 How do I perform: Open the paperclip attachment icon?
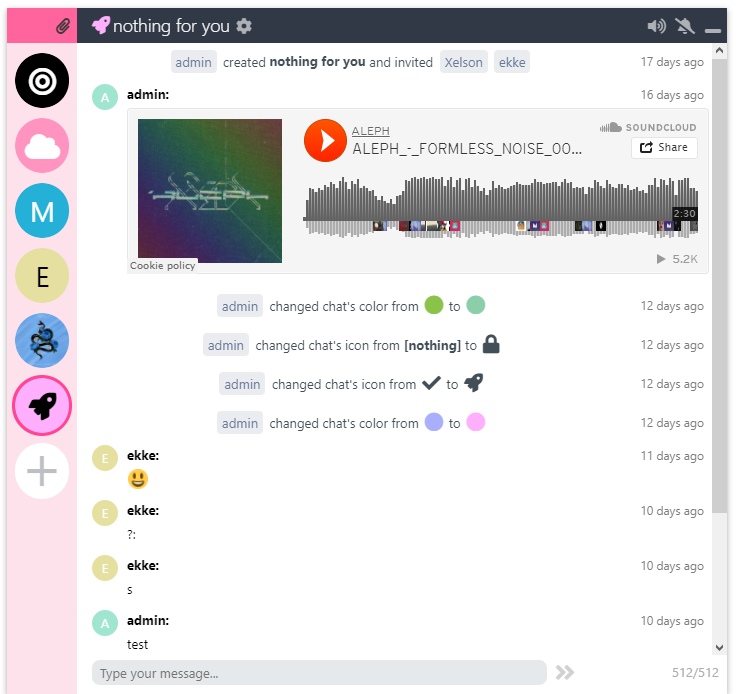click(x=63, y=26)
